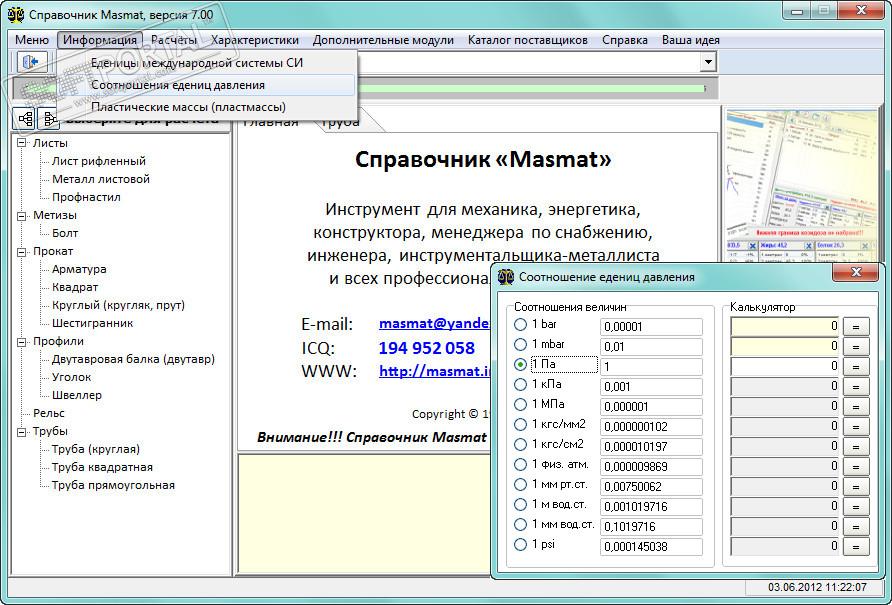
Task: Select the 1 Па radio button
Action: click(x=520, y=364)
